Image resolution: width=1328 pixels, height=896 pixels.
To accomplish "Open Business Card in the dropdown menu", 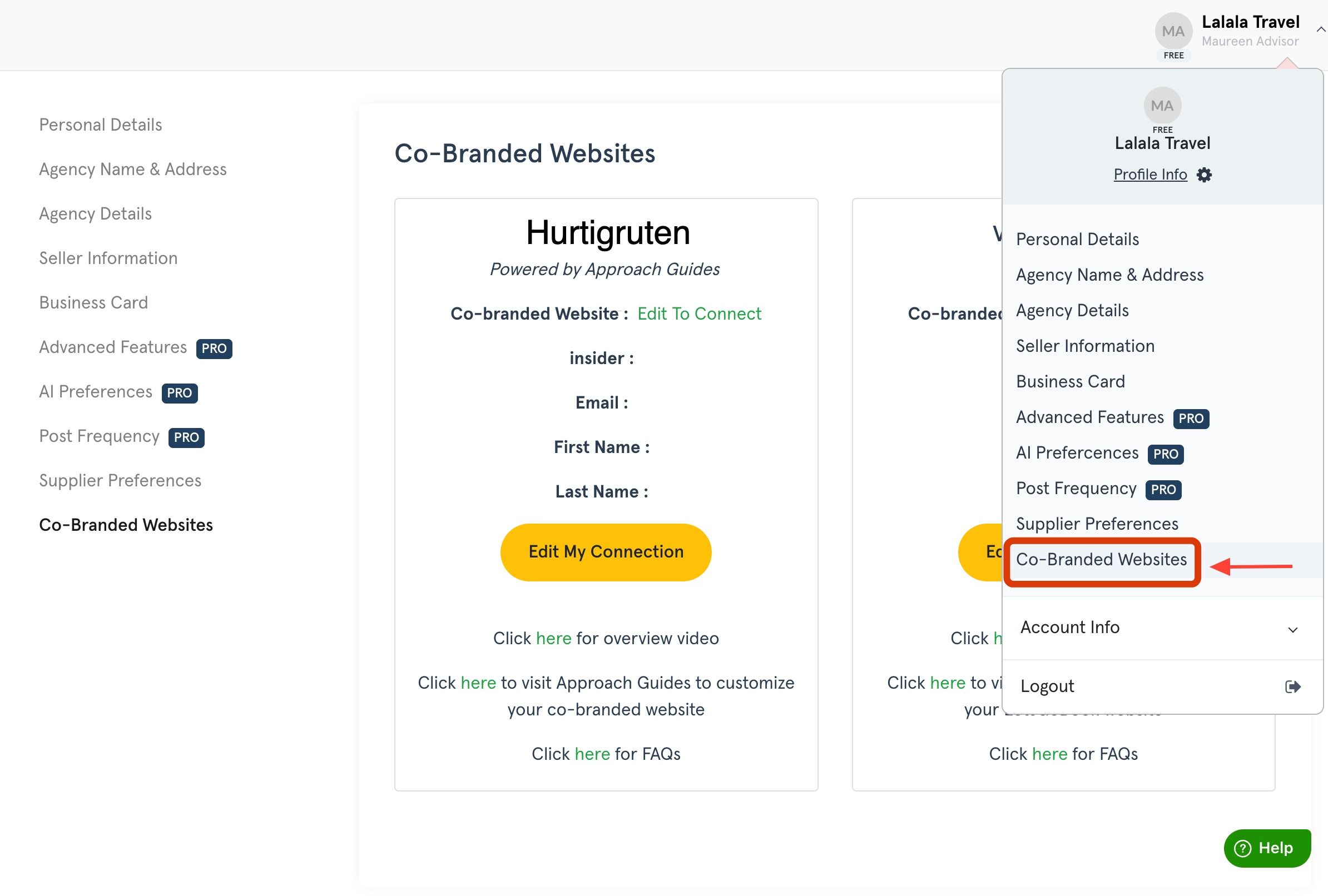I will coord(1070,381).
